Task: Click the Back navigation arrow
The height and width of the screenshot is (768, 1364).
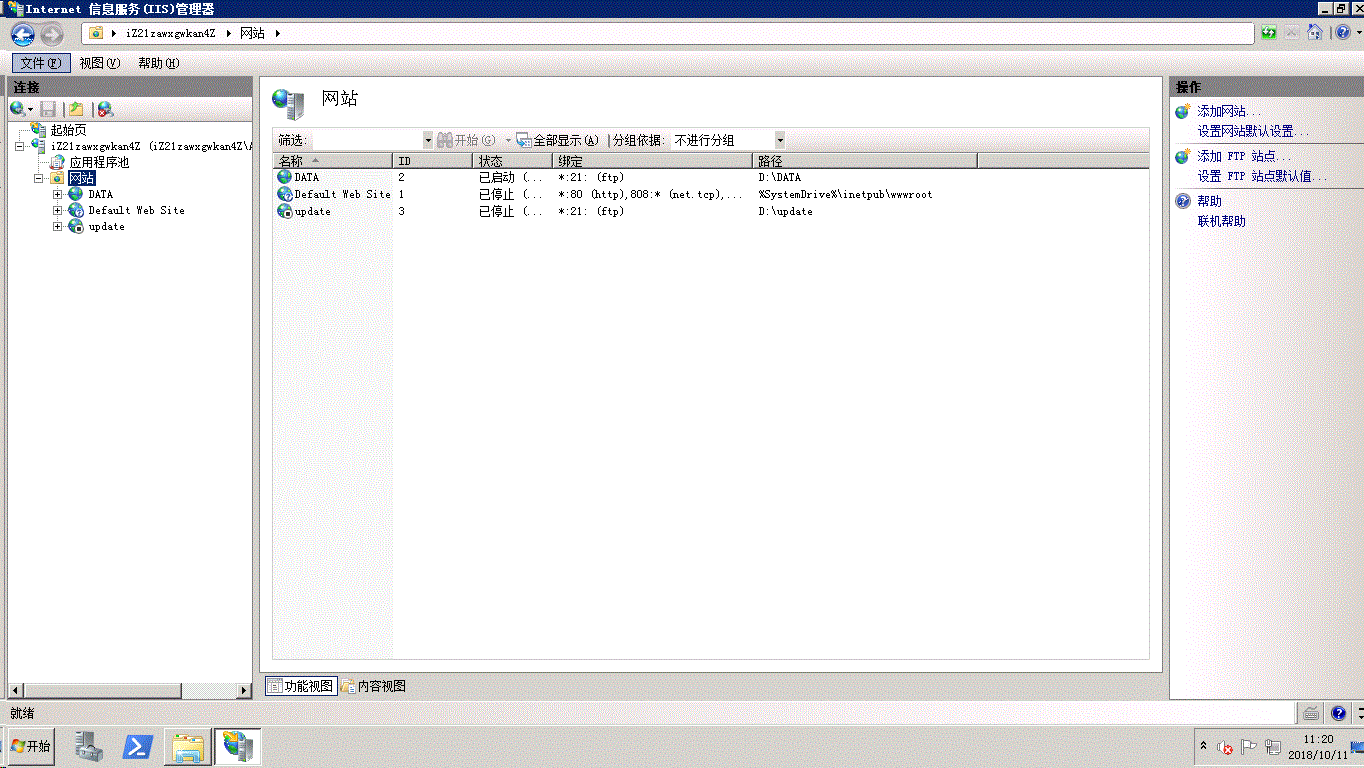Action: [23, 34]
